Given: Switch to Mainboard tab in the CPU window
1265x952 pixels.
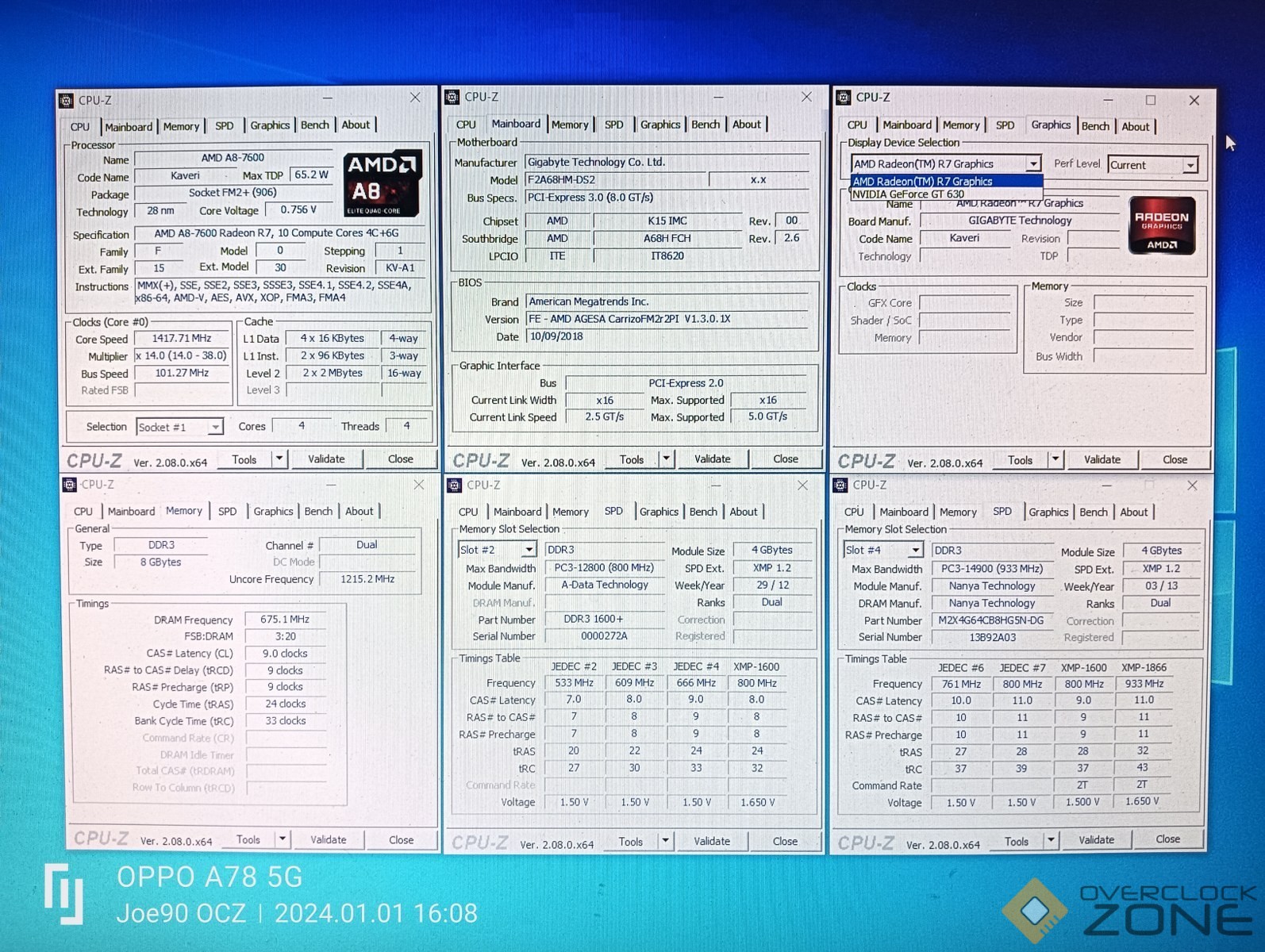Looking at the screenshot, I should point(129,127).
